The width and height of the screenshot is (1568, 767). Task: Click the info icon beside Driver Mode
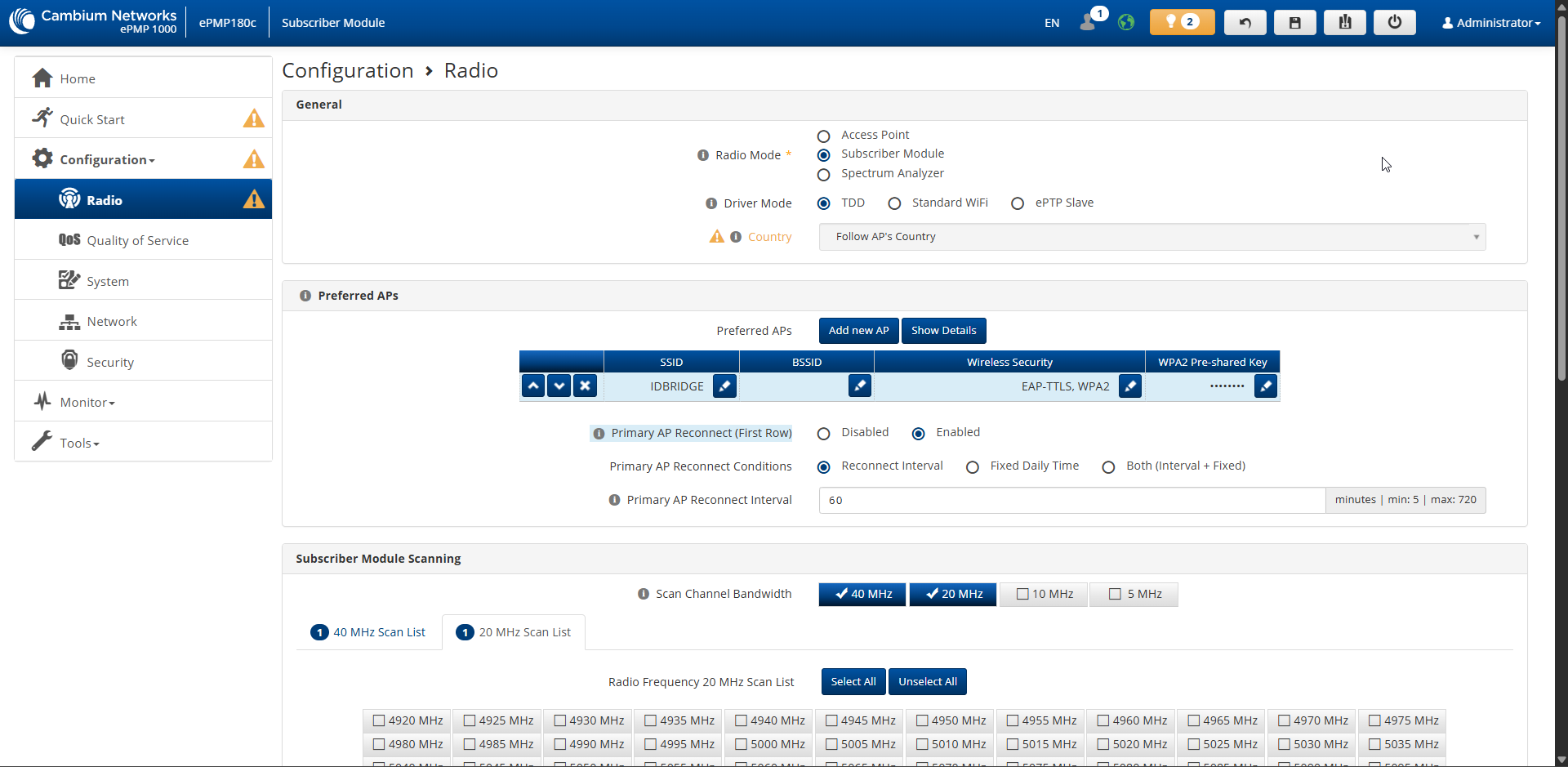pyautogui.click(x=711, y=203)
